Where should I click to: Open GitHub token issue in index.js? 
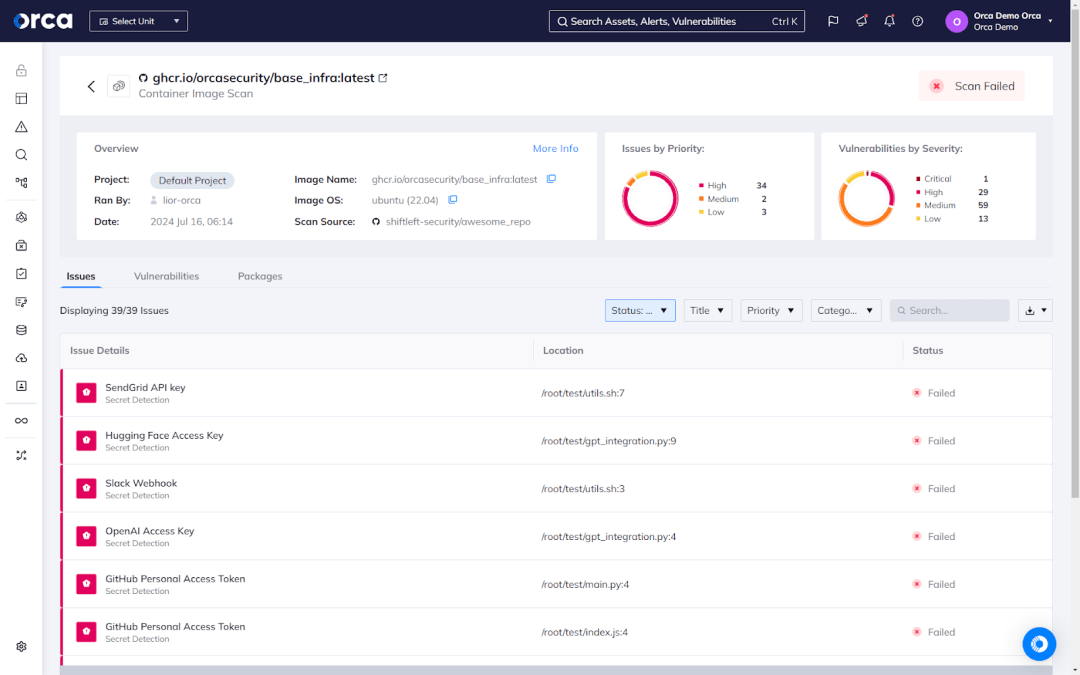[556, 632]
